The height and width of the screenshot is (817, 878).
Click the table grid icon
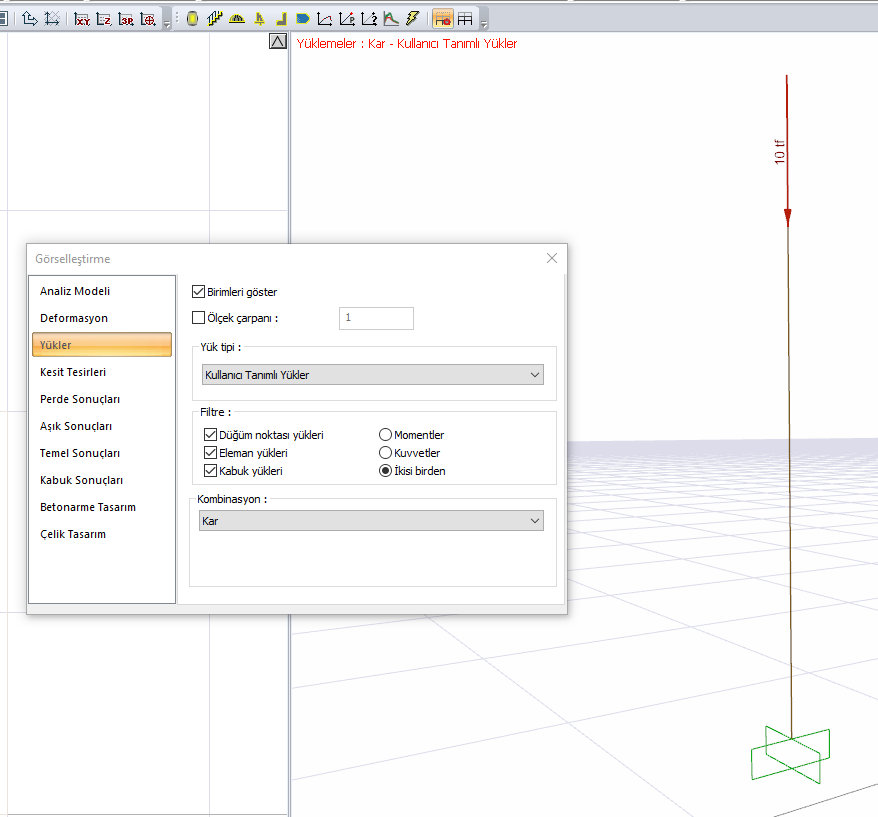(465, 19)
